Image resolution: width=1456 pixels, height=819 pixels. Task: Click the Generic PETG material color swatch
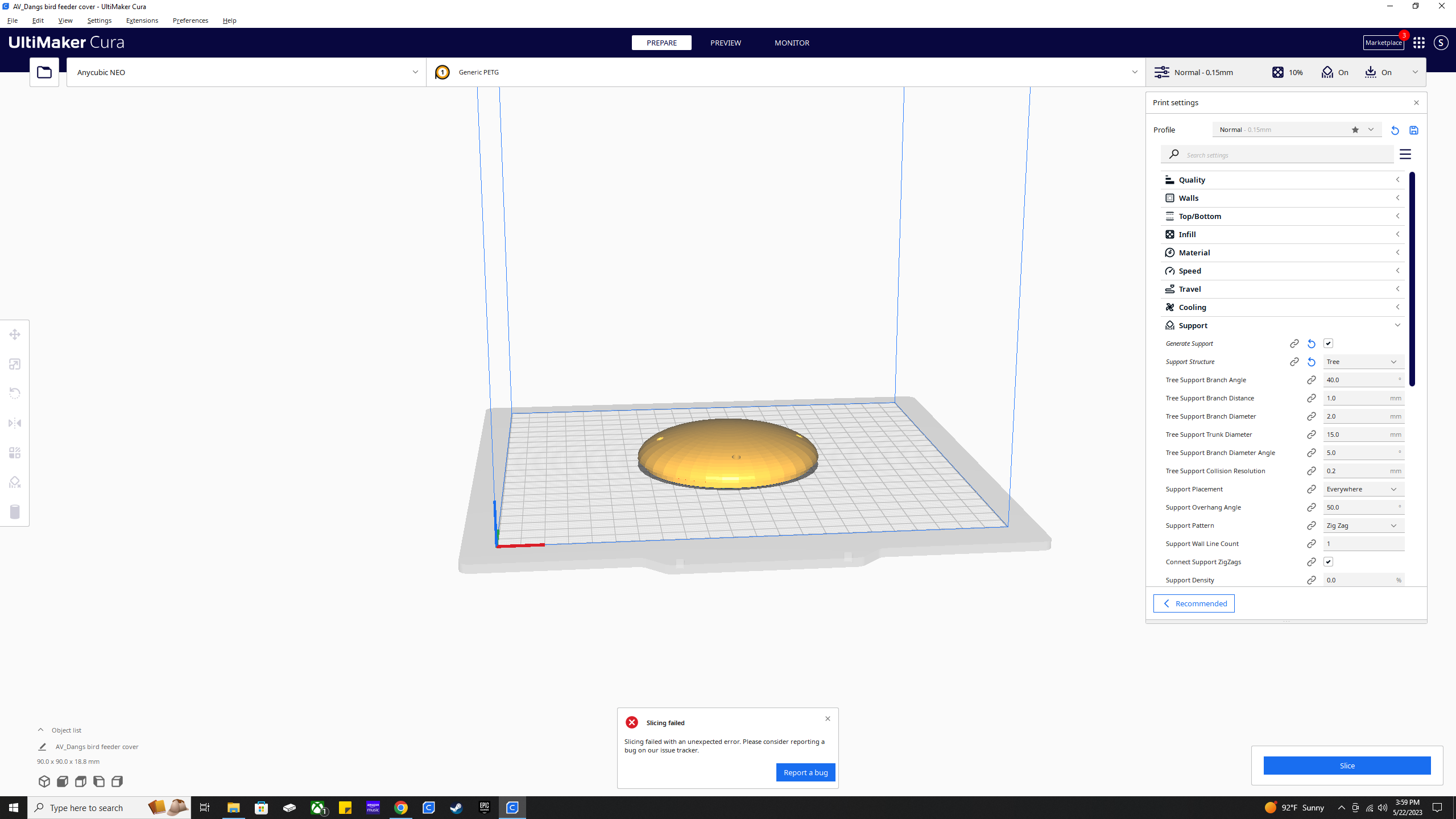442,72
